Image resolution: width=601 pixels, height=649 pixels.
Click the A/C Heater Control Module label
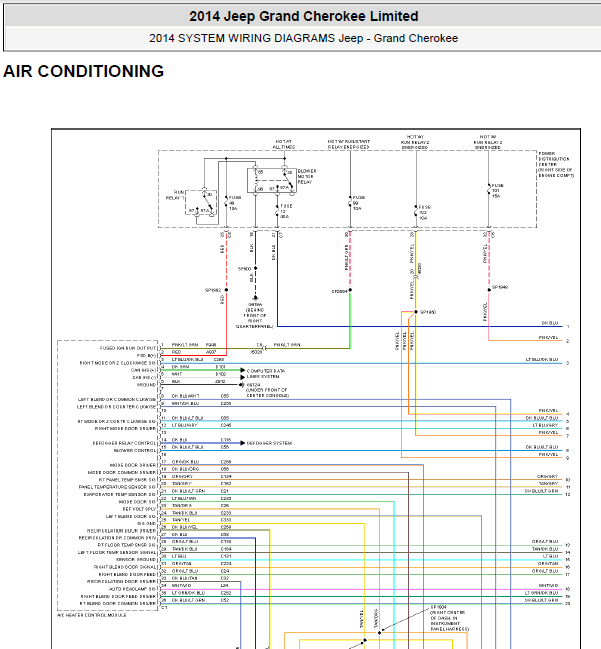pyautogui.click(x=93, y=614)
